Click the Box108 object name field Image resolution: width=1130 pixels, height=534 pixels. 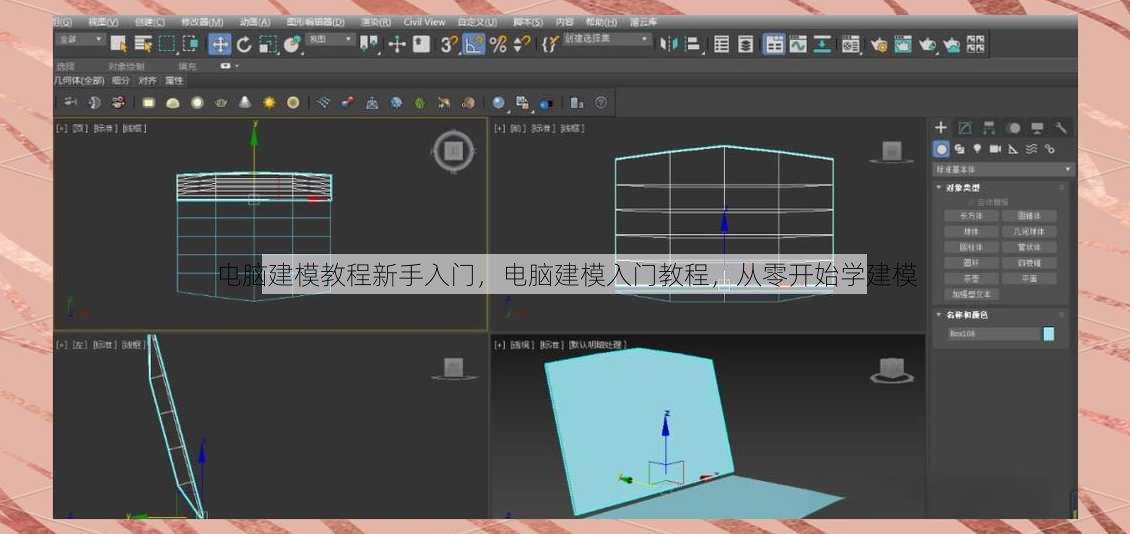coord(993,334)
